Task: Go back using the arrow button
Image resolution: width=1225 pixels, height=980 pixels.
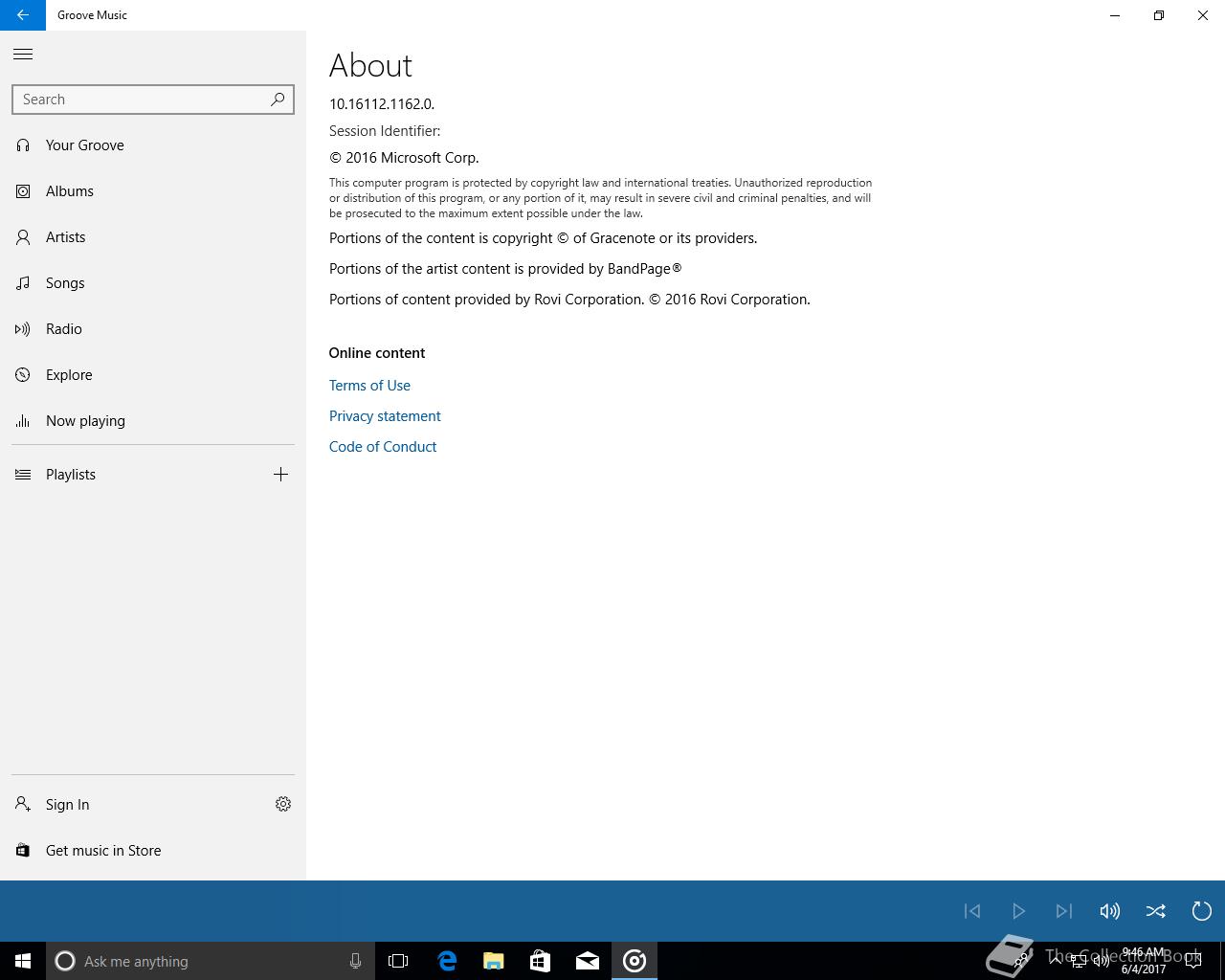Action: pos(23,15)
